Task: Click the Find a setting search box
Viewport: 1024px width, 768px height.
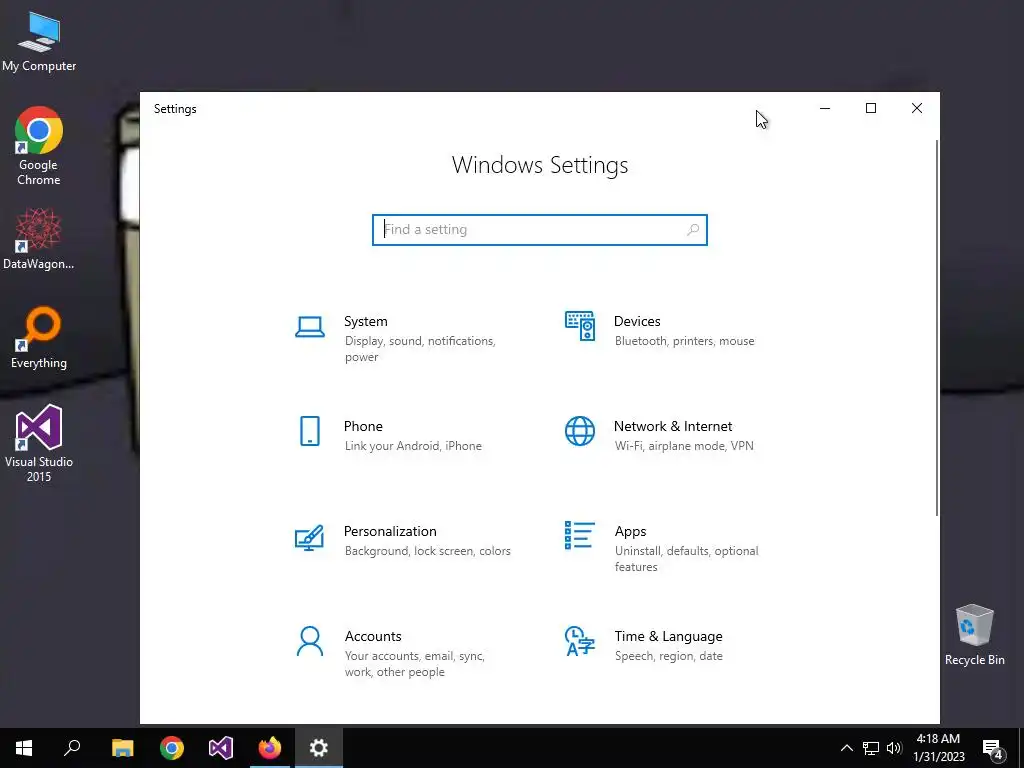Action: pyautogui.click(x=539, y=230)
